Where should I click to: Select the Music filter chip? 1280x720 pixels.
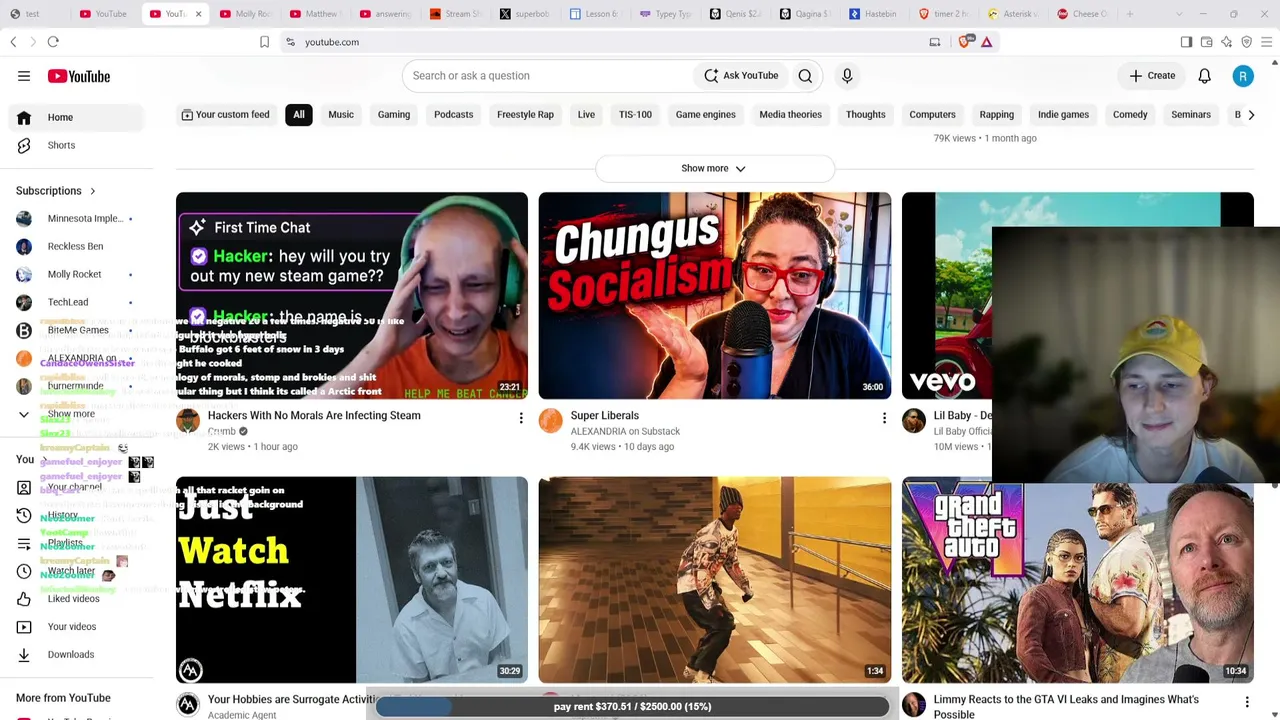(341, 115)
